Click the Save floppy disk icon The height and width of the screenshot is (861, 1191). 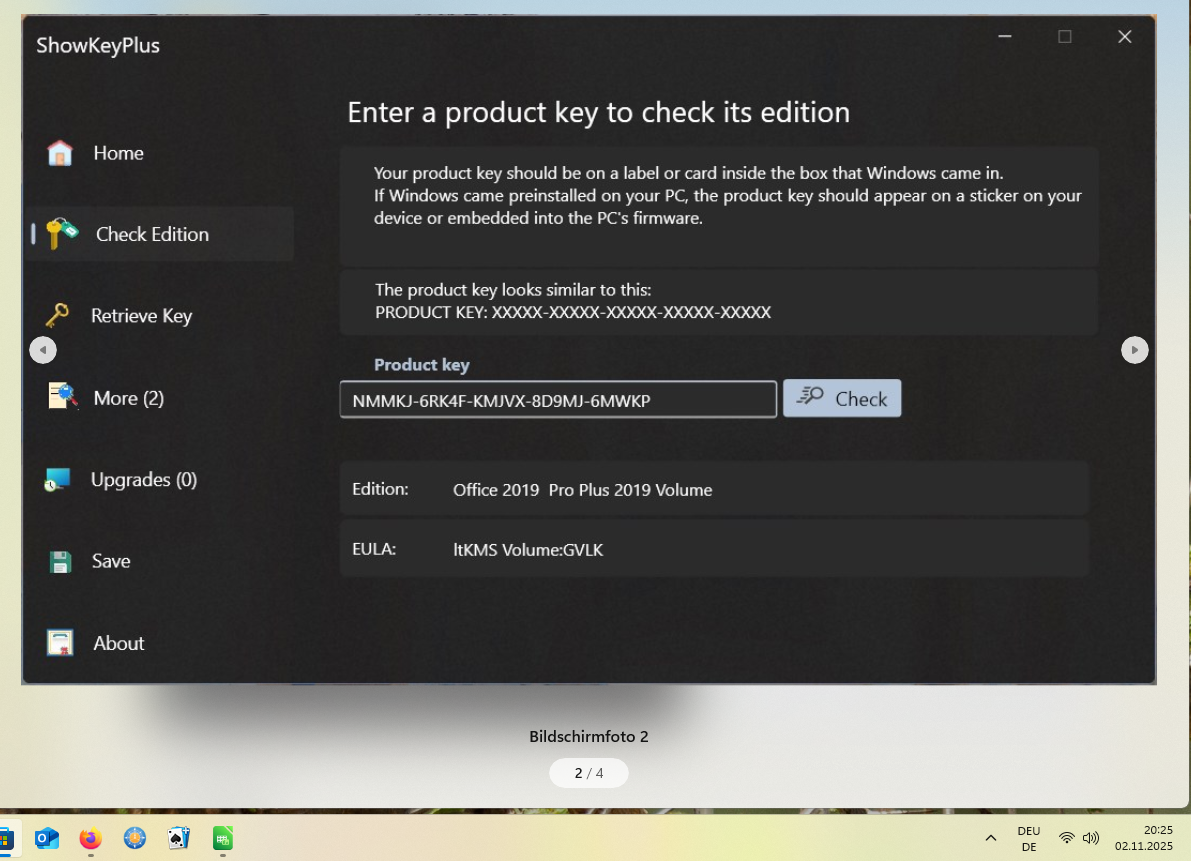(x=60, y=561)
